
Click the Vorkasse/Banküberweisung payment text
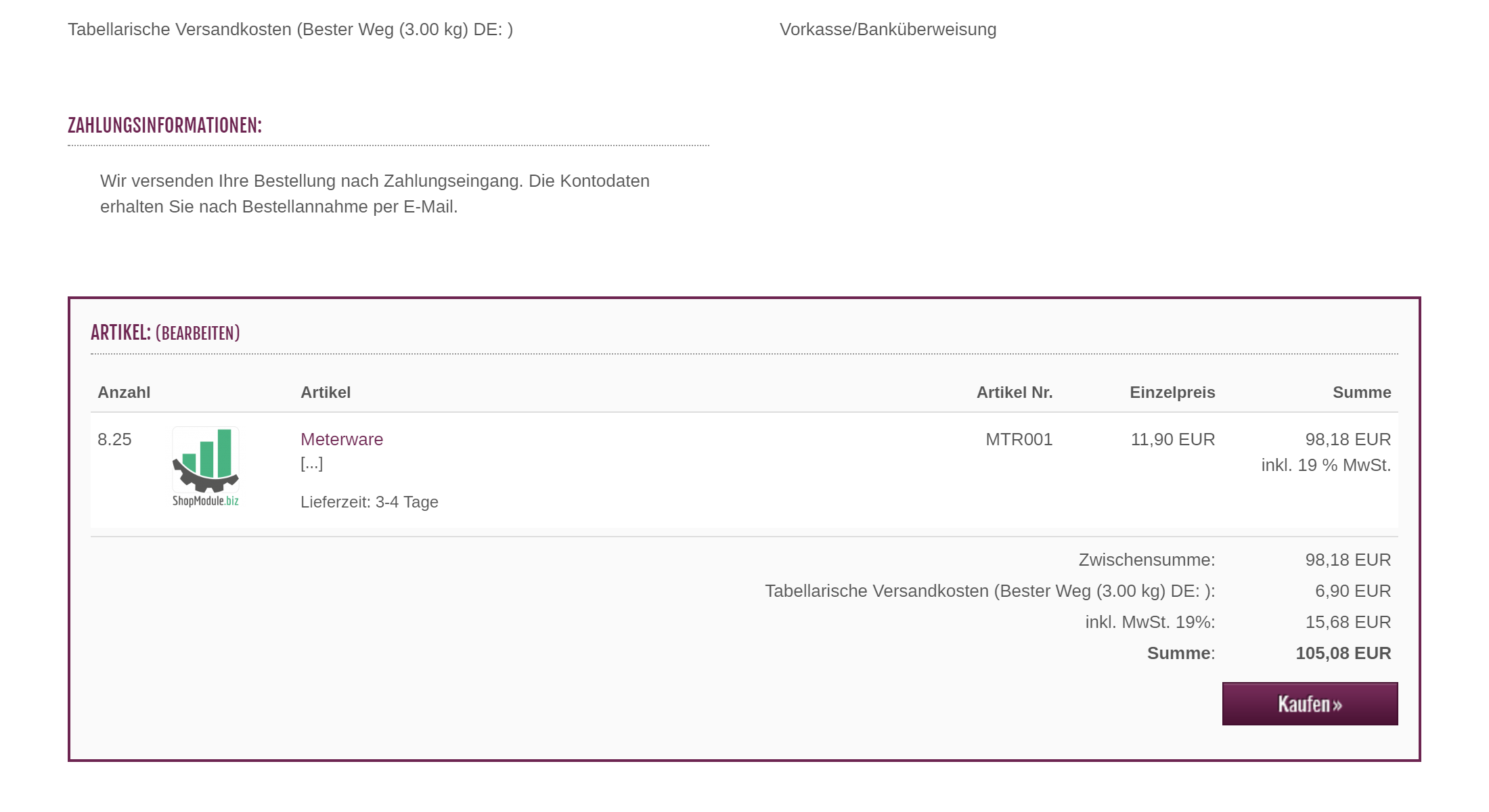point(888,30)
